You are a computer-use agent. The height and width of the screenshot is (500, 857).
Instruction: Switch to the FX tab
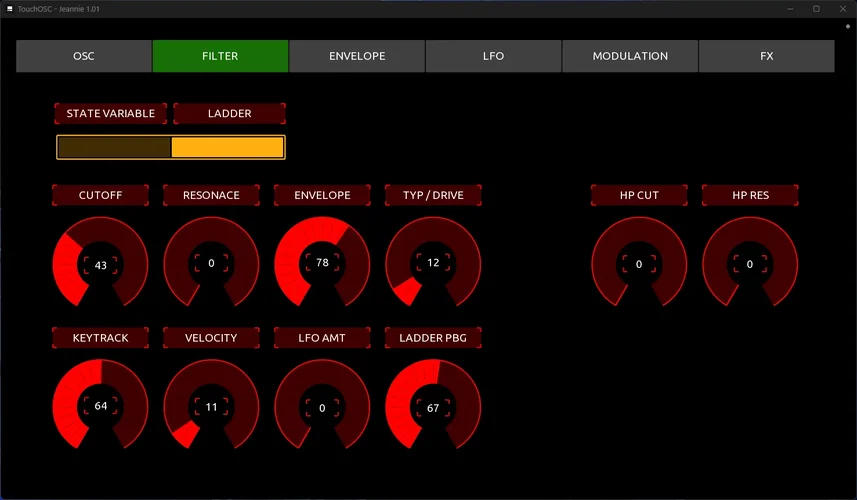pyautogui.click(x=767, y=56)
